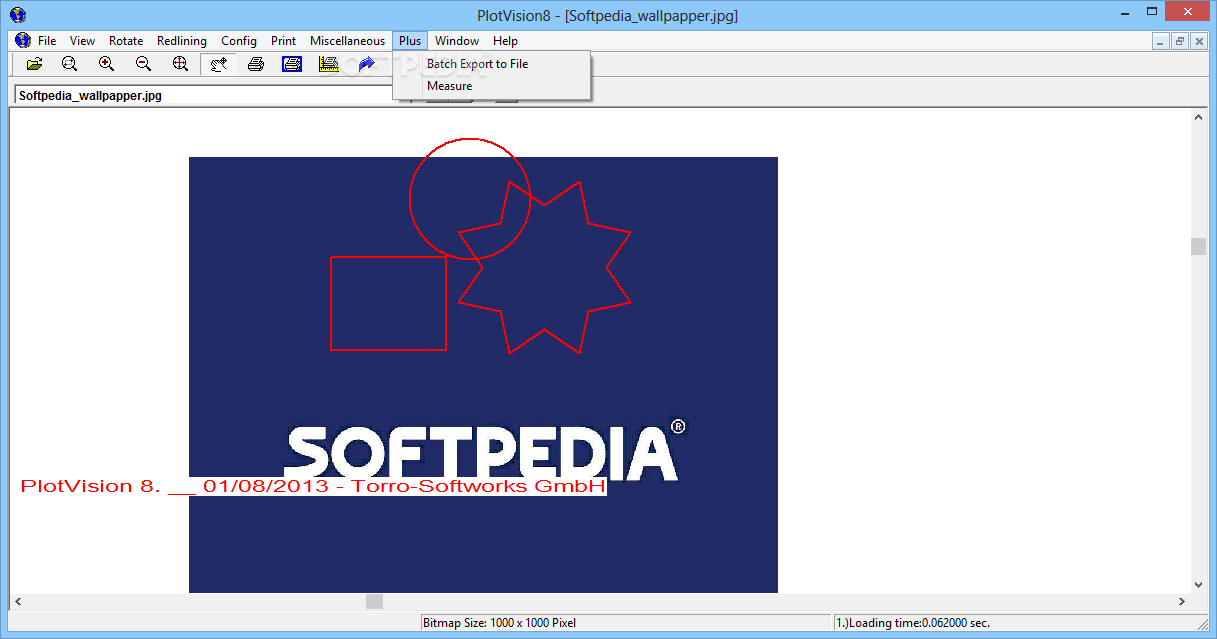Restore down the inner document window
This screenshot has height=639, width=1217.
pos(1179,41)
